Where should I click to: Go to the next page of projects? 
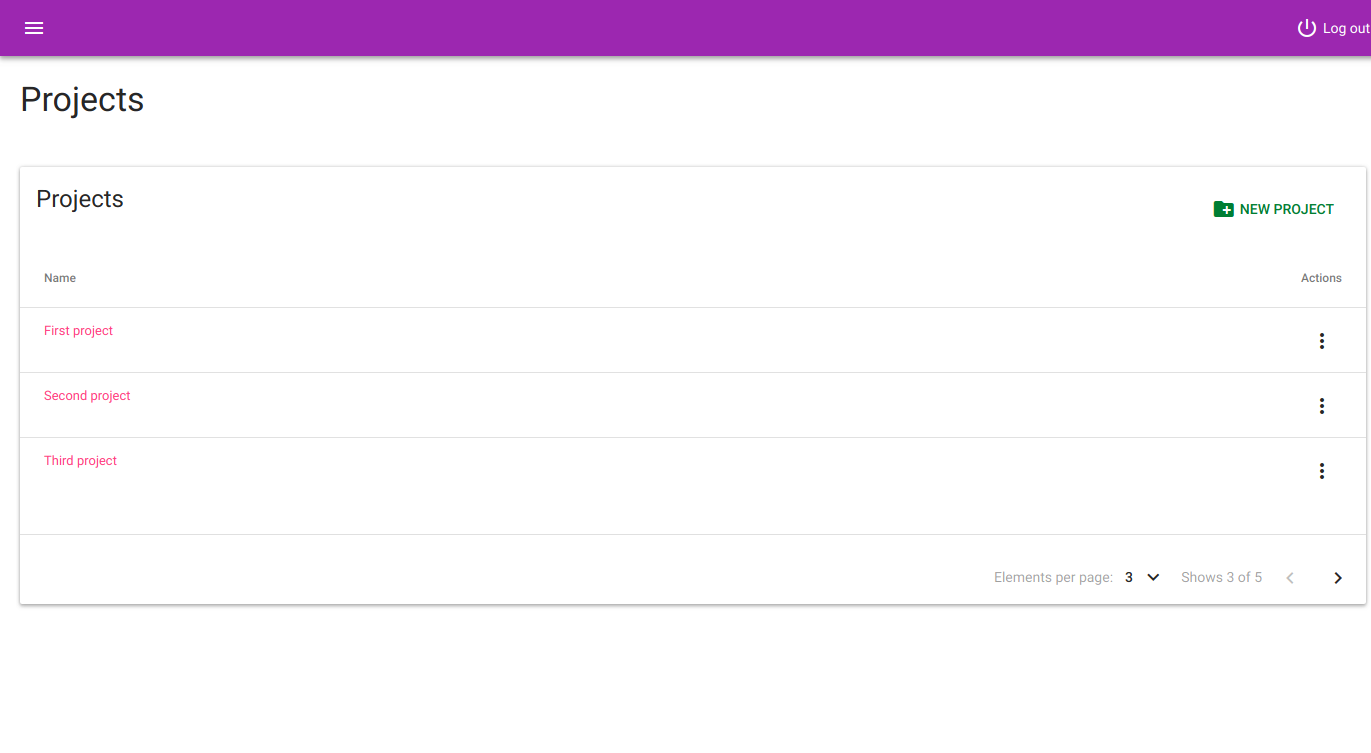point(1338,578)
